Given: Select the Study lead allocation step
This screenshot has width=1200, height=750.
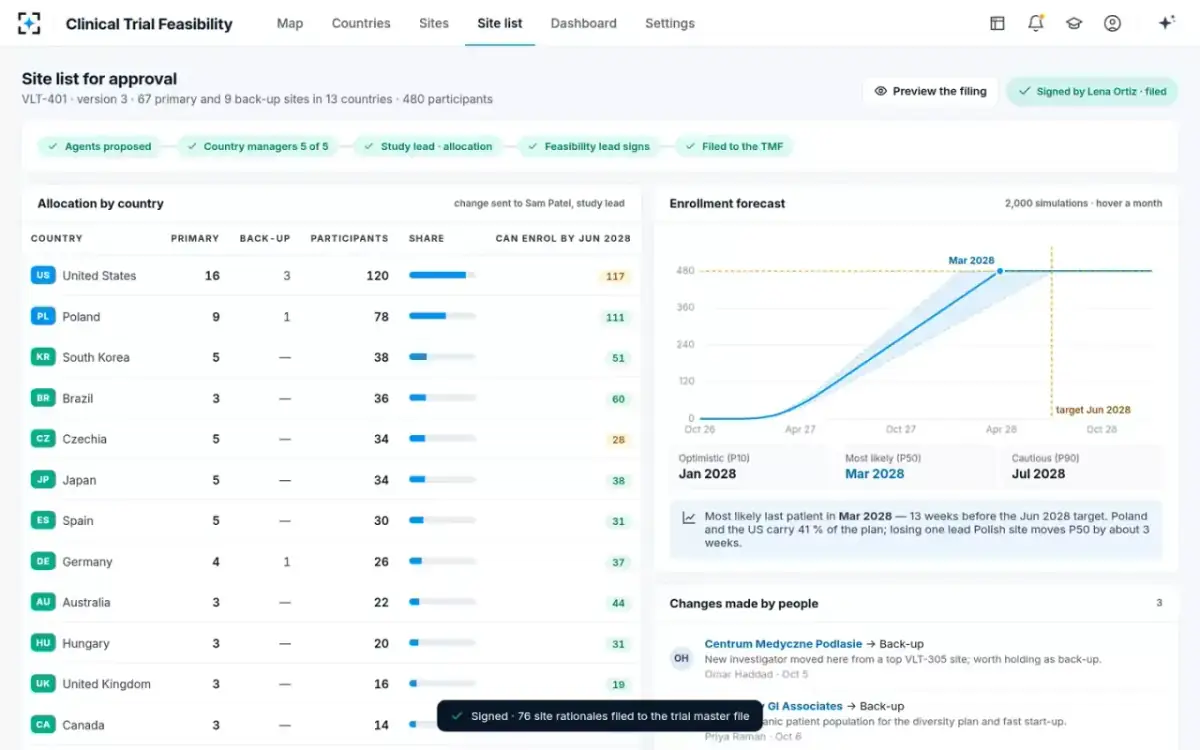Looking at the screenshot, I should click(427, 146).
